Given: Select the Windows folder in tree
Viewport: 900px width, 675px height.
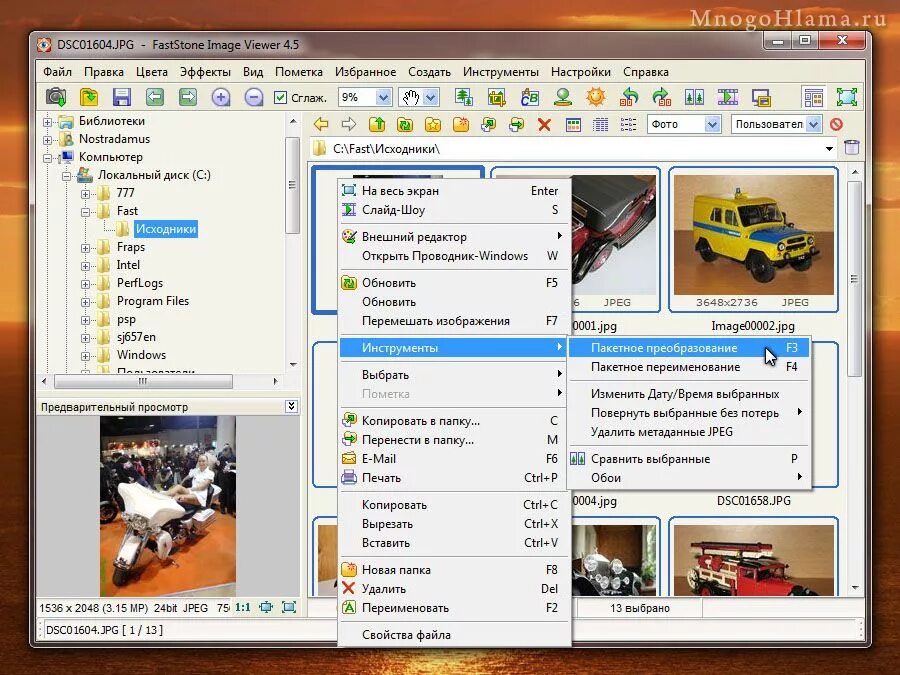Looking at the screenshot, I should click(x=141, y=355).
